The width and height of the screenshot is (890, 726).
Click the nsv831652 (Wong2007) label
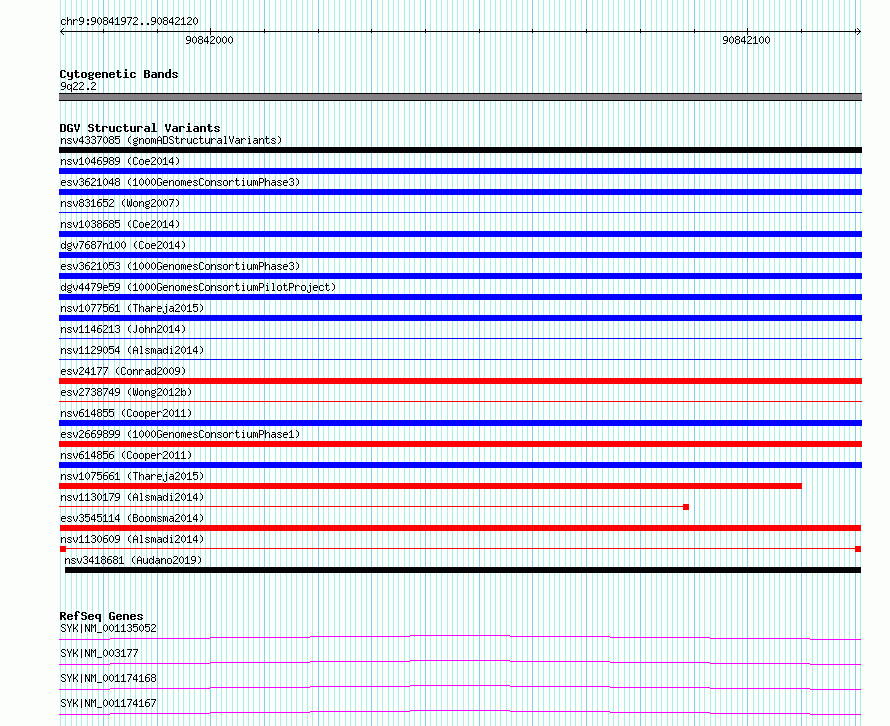pos(120,203)
